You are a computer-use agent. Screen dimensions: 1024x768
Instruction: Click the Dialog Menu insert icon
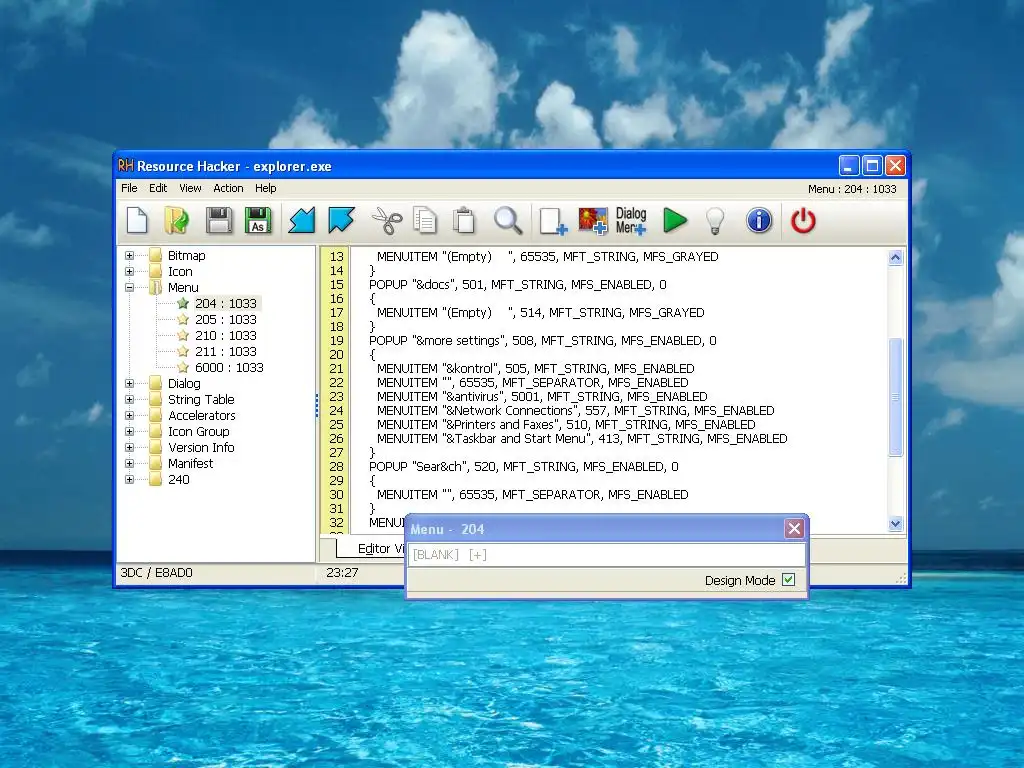(631, 221)
